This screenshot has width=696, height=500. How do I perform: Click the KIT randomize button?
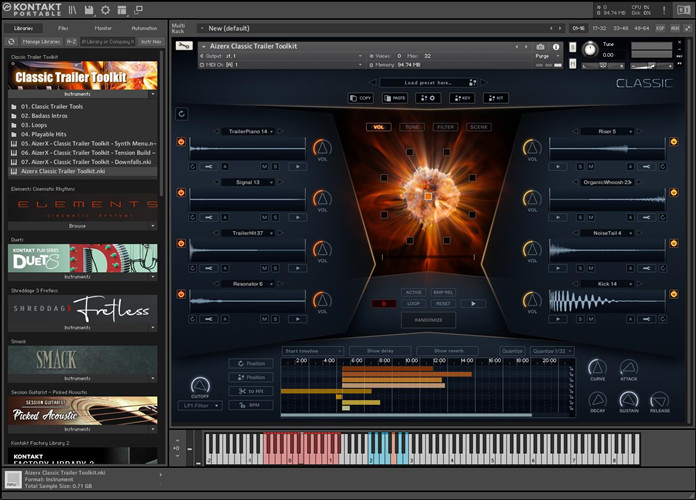(x=495, y=98)
